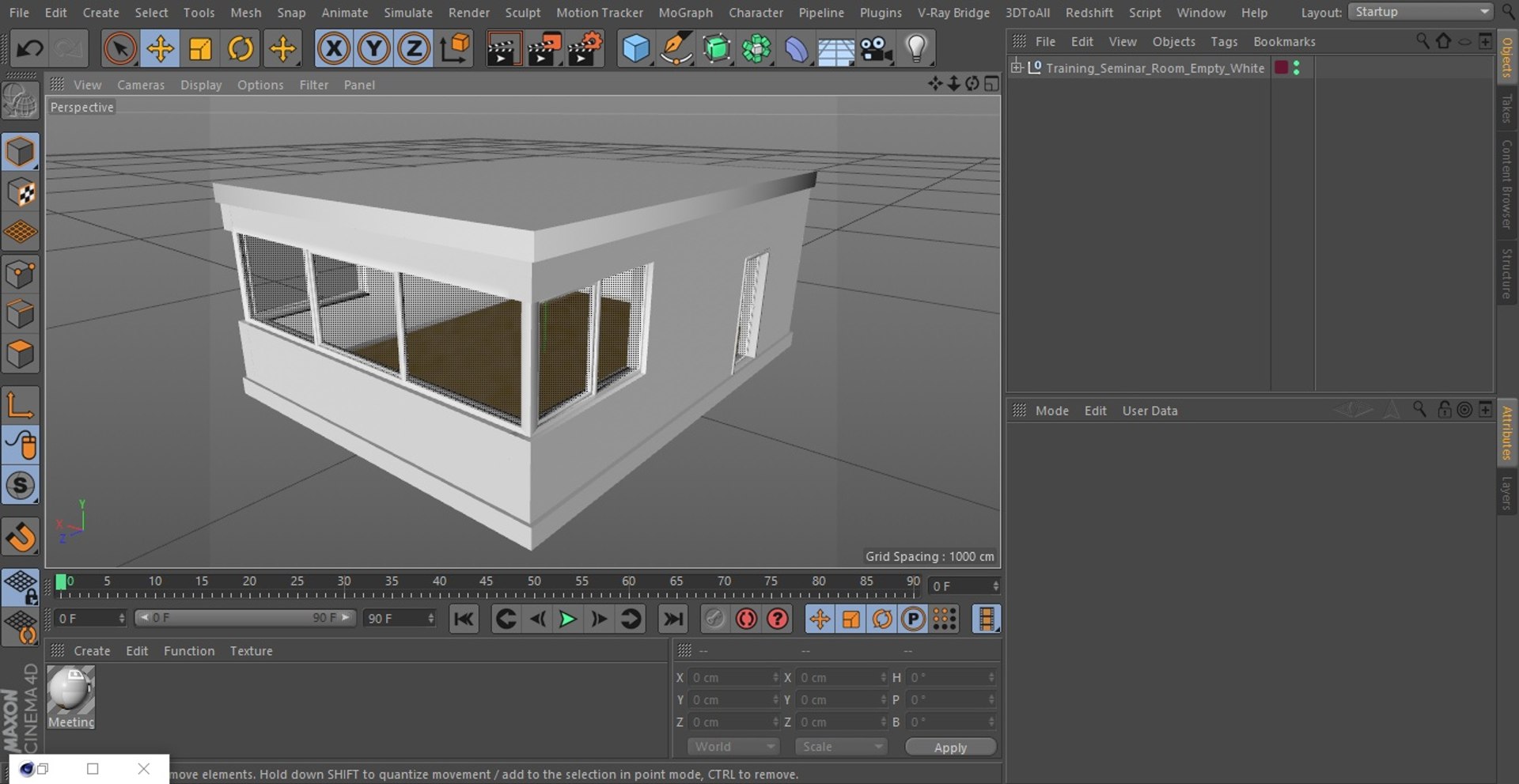Click the timeline preview range slider
Screen dimensions: 1519x784
click(244, 618)
